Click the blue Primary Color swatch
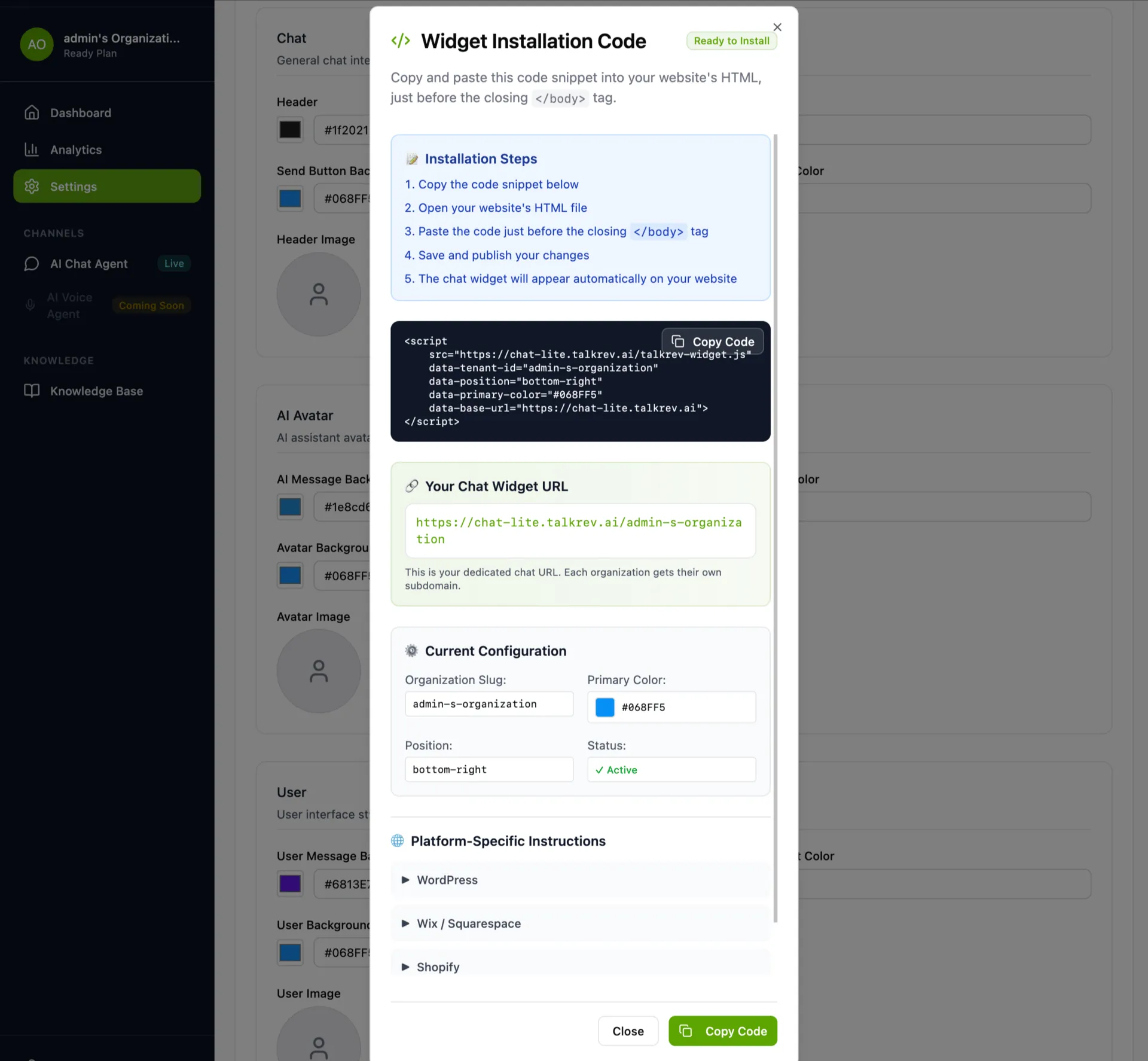 tap(604, 707)
